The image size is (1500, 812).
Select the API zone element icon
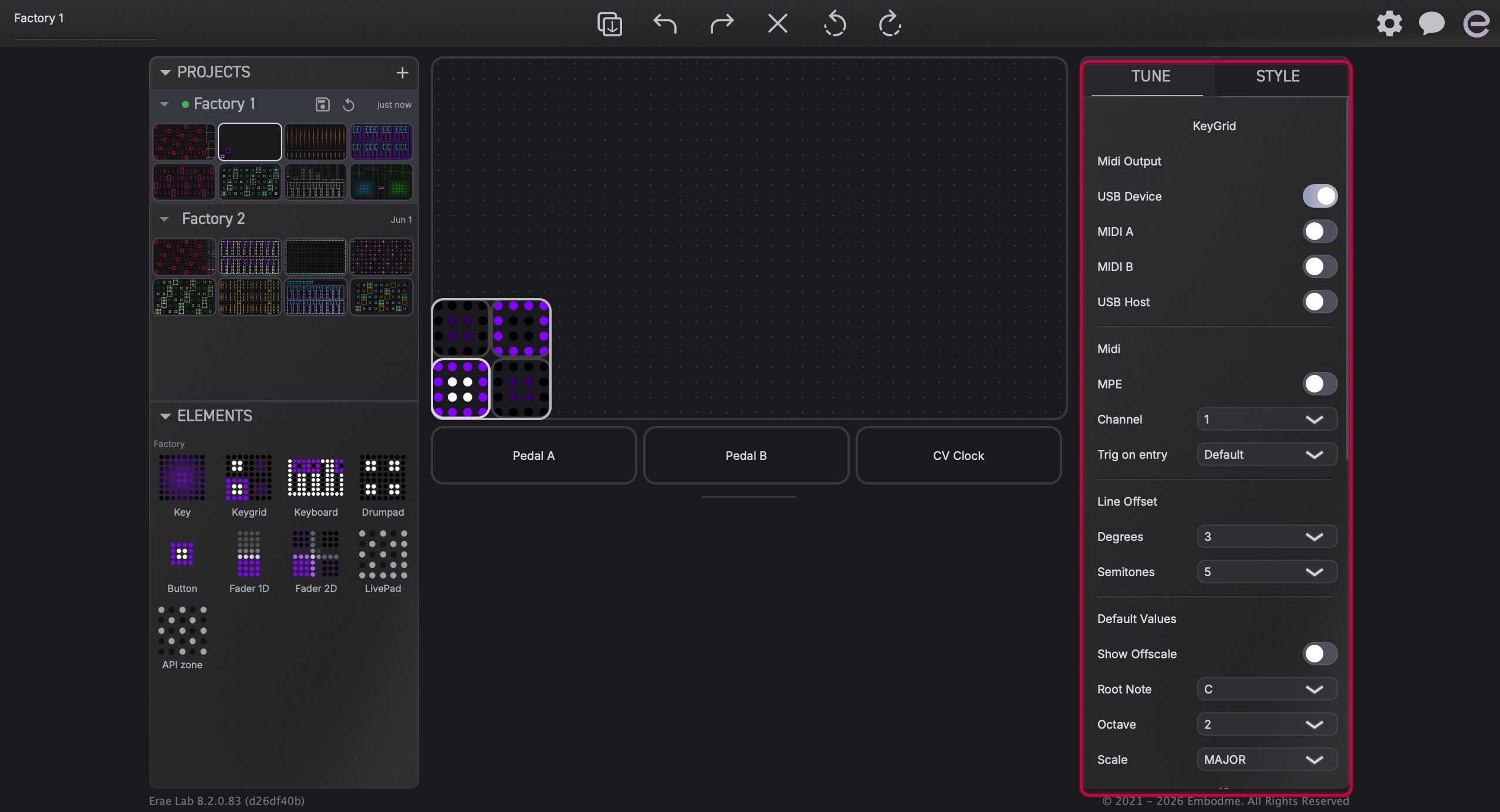[x=182, y=631]
